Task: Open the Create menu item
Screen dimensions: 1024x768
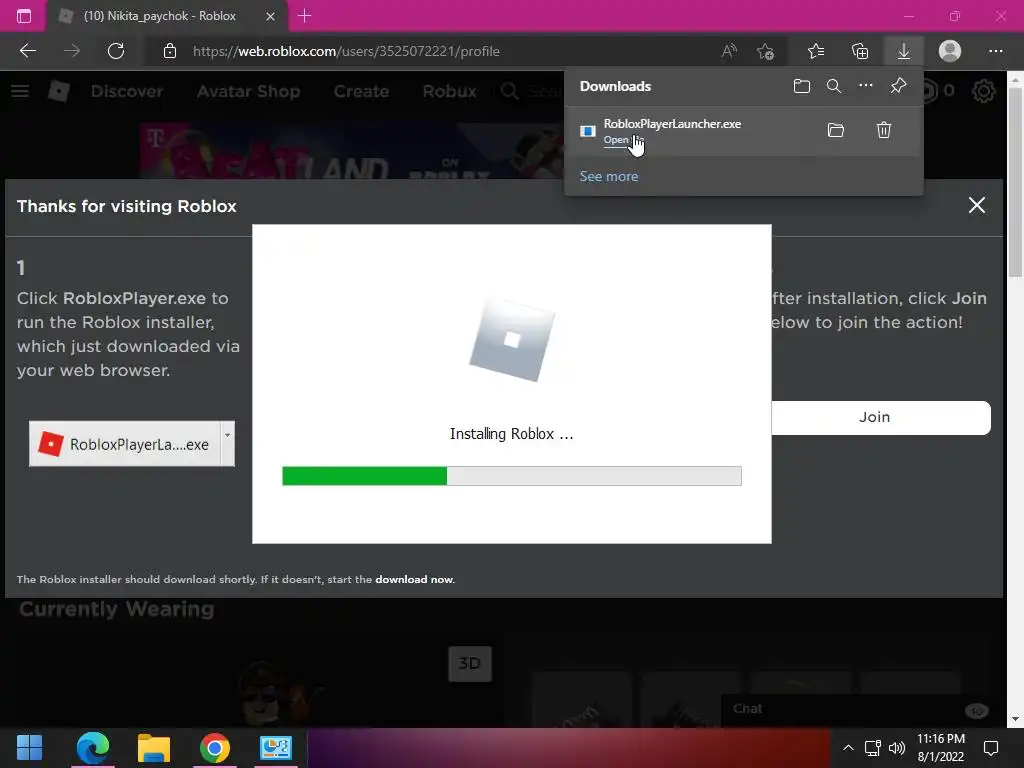Action: pos(361,91)
